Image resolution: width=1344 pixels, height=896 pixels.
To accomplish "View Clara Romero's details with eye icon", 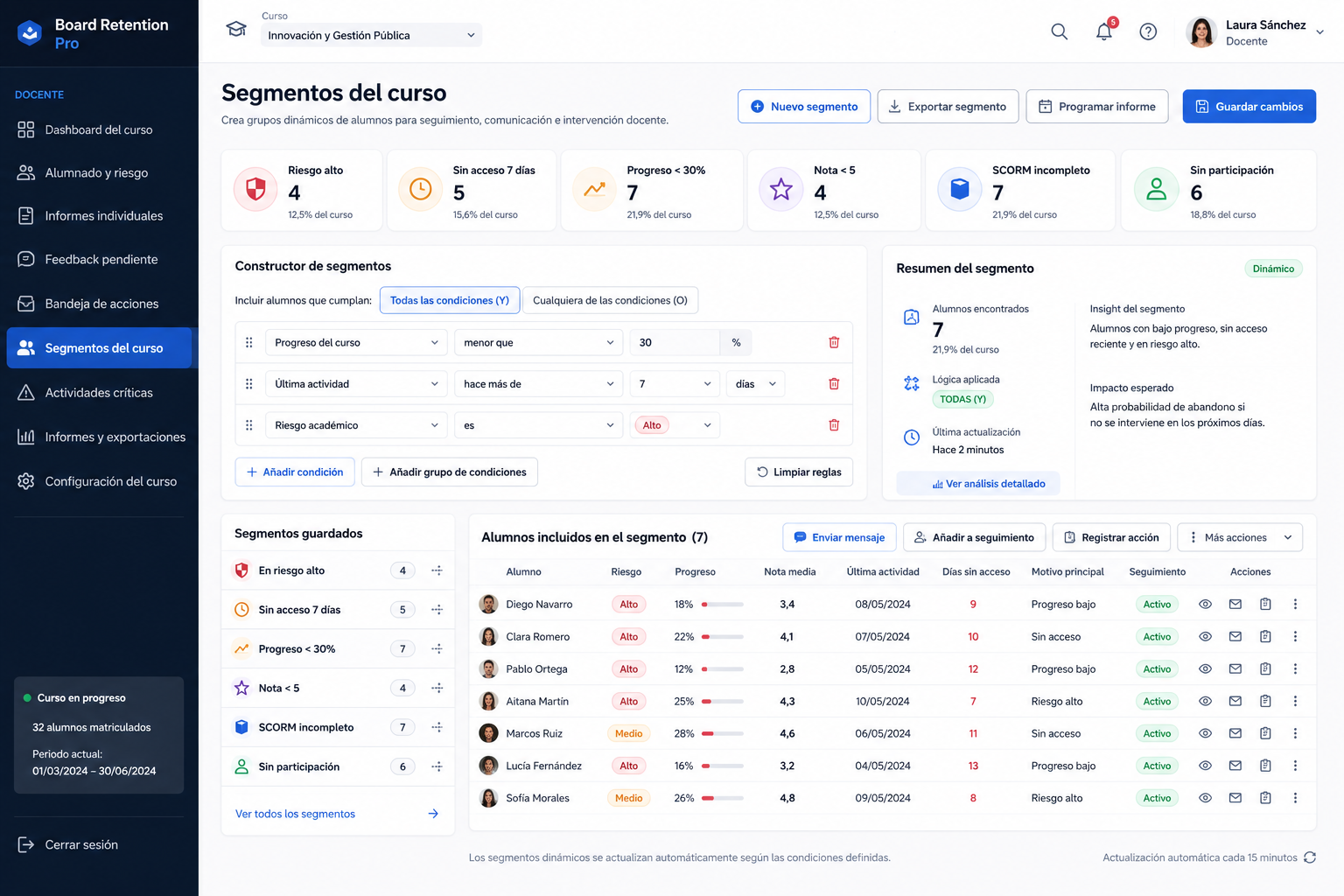I will 1205,636.
